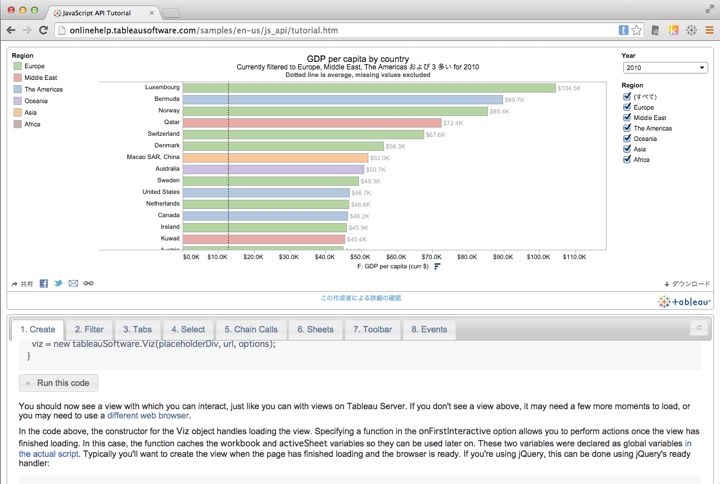
Task: Select the Bermuda bar in the chart
Action: (x=343, y=100)
